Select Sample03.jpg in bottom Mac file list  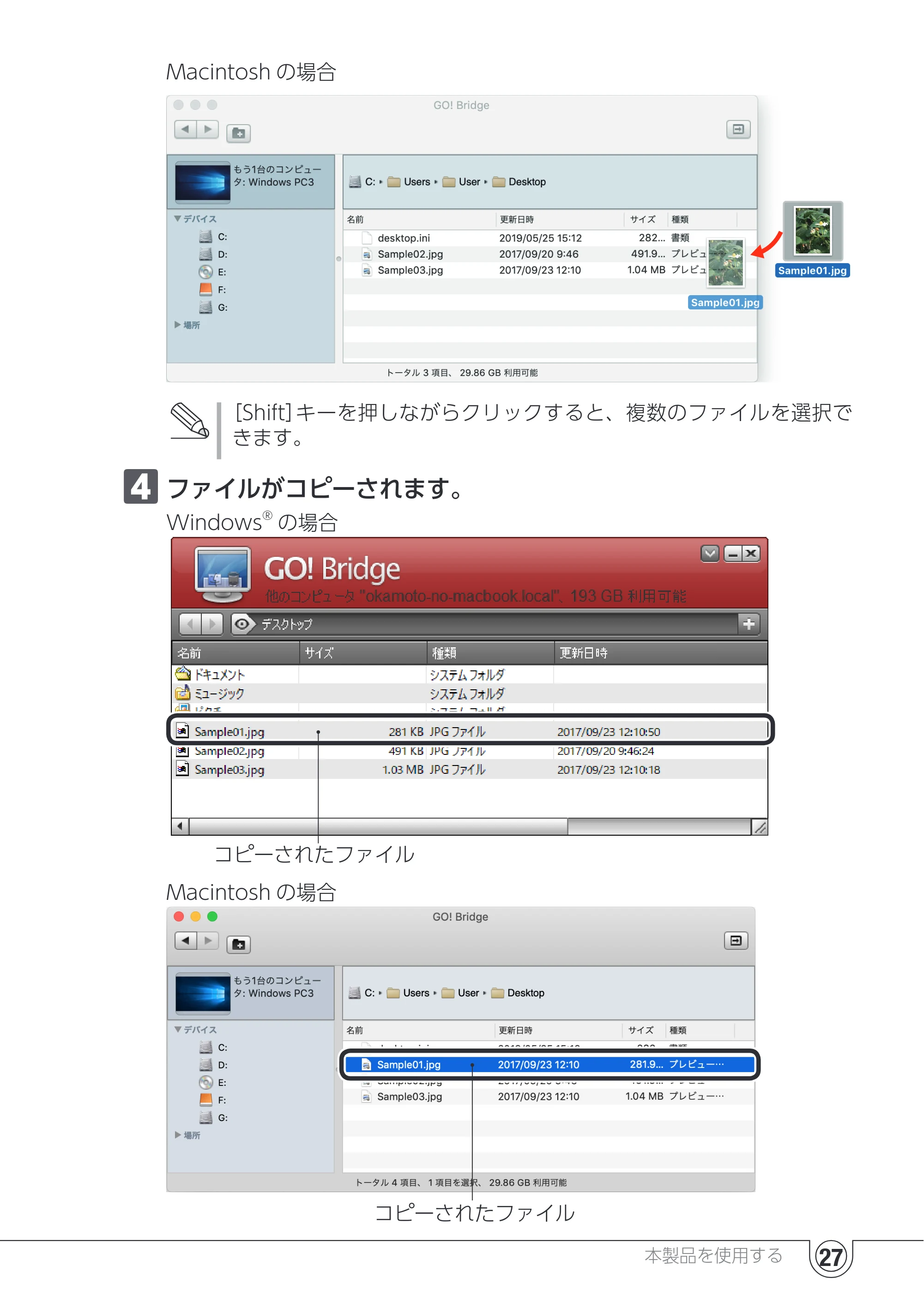[550, 1096]
